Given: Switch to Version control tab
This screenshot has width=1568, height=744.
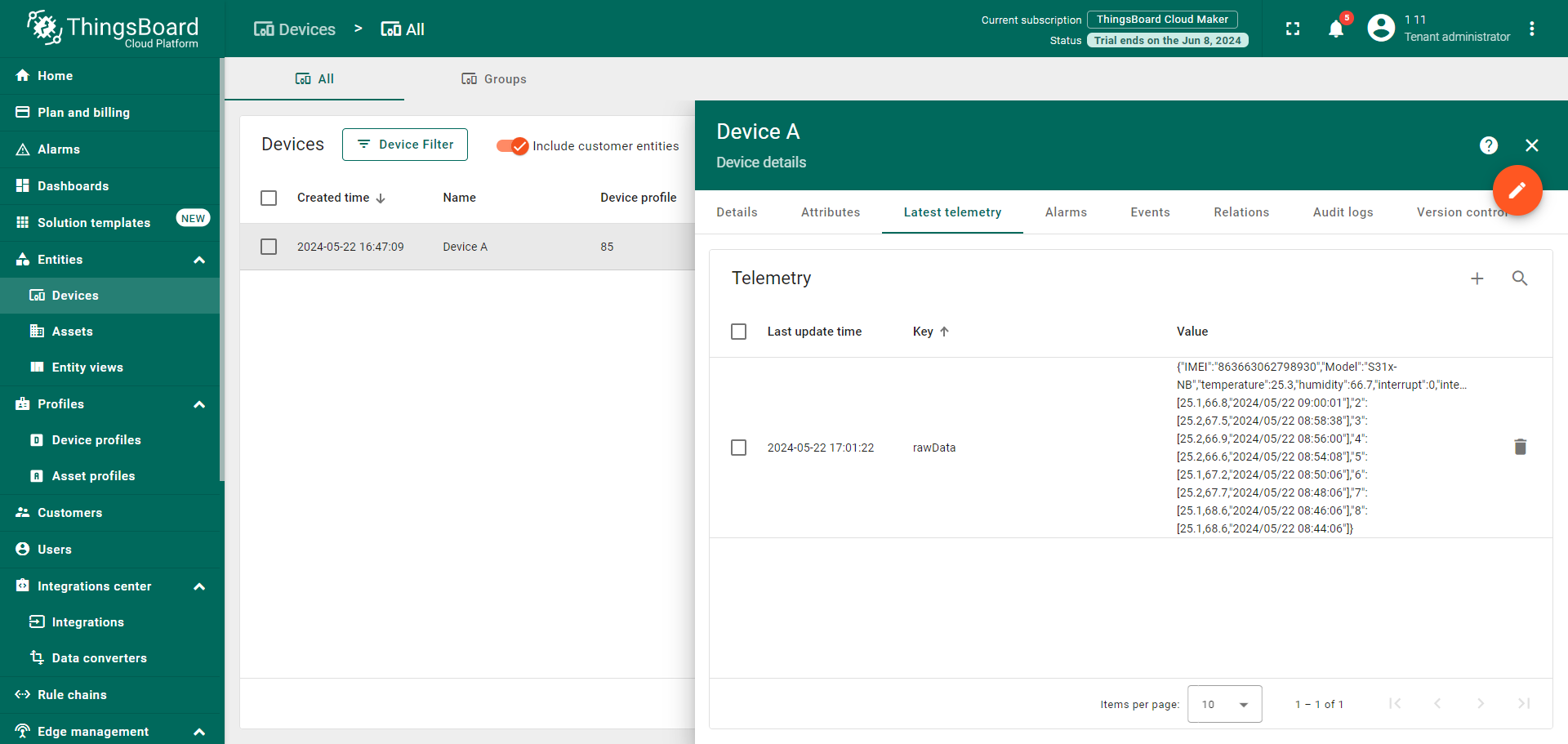Looking at the screenshot, I should (x=1462, y=212).
